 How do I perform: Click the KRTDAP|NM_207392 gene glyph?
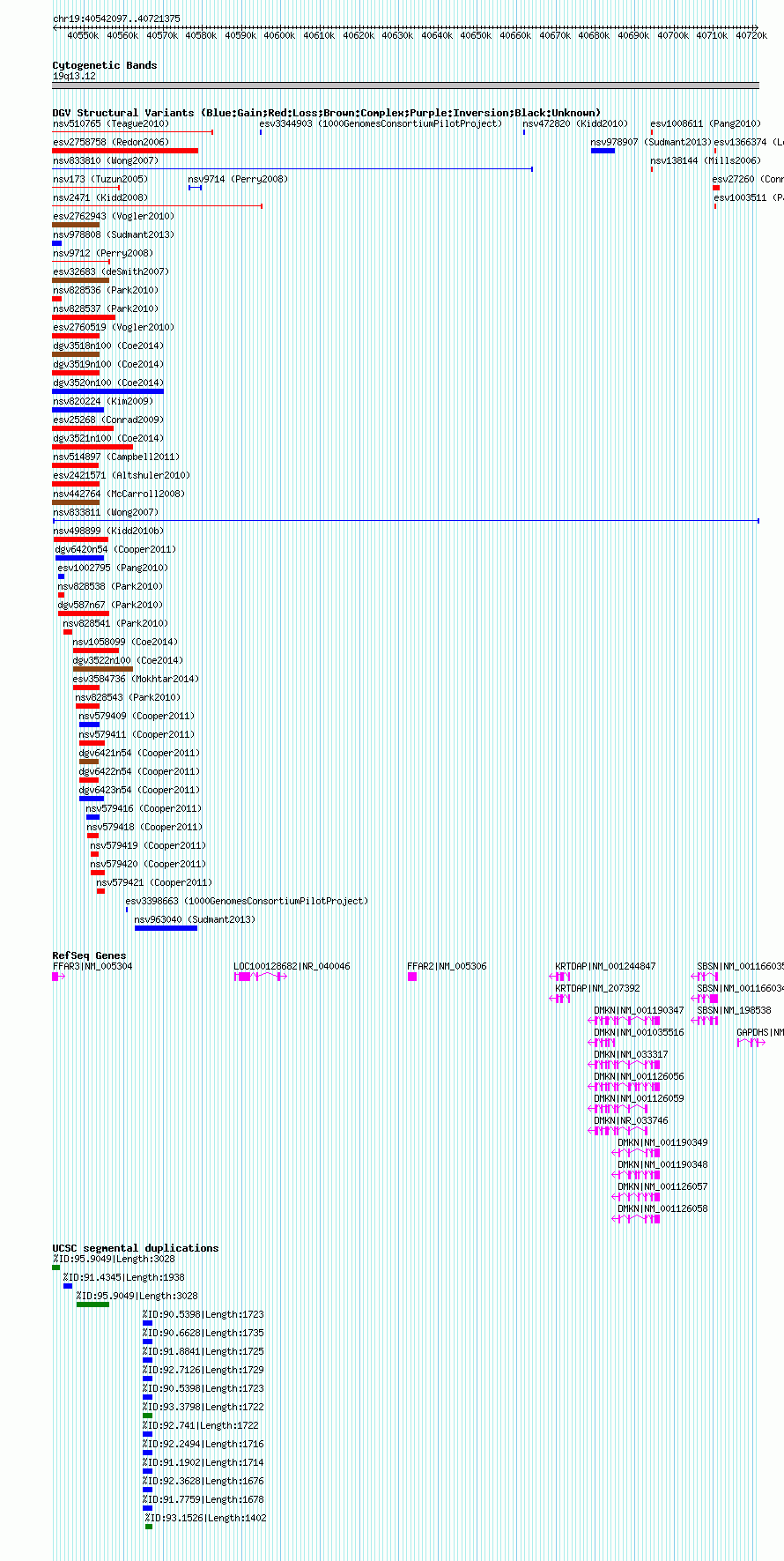point(560,999)
